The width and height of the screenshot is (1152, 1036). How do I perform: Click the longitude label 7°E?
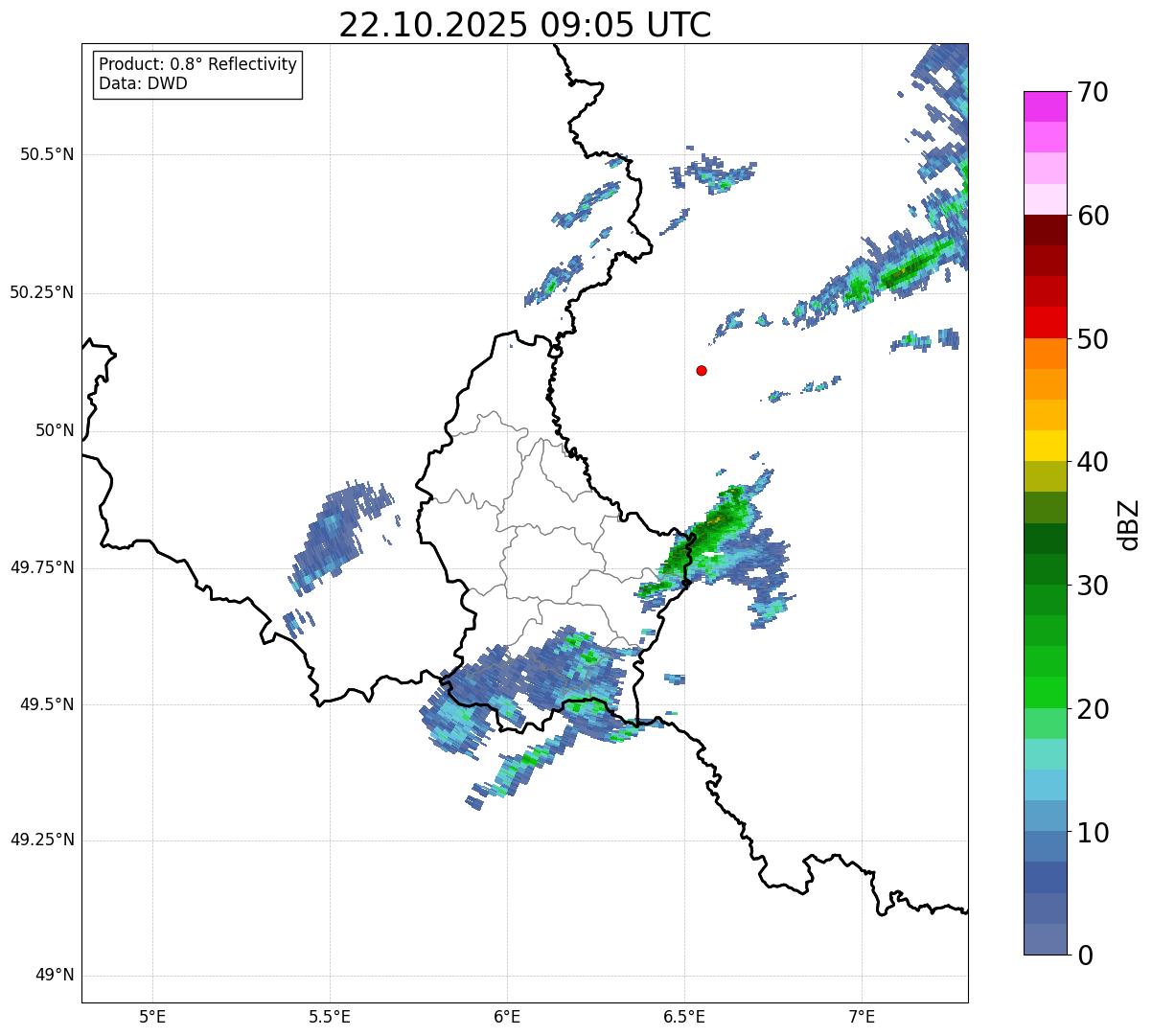click(x=862, y=1017)
